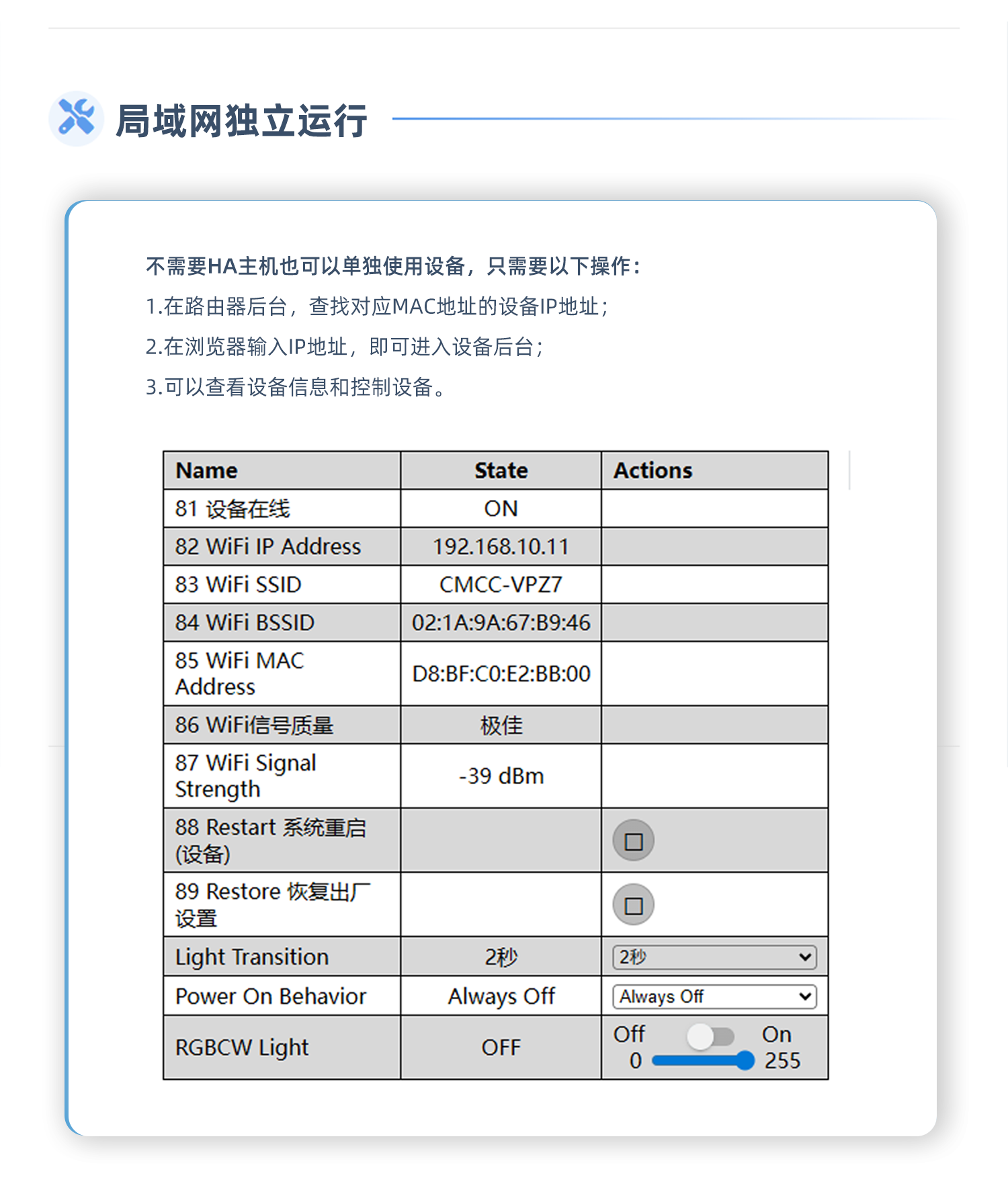The width and height of the screenshot is (1008, 1186).
Task: Click the OFF state of RGBCW Light
Action: pyautogui.click(x=501, y=1048)
